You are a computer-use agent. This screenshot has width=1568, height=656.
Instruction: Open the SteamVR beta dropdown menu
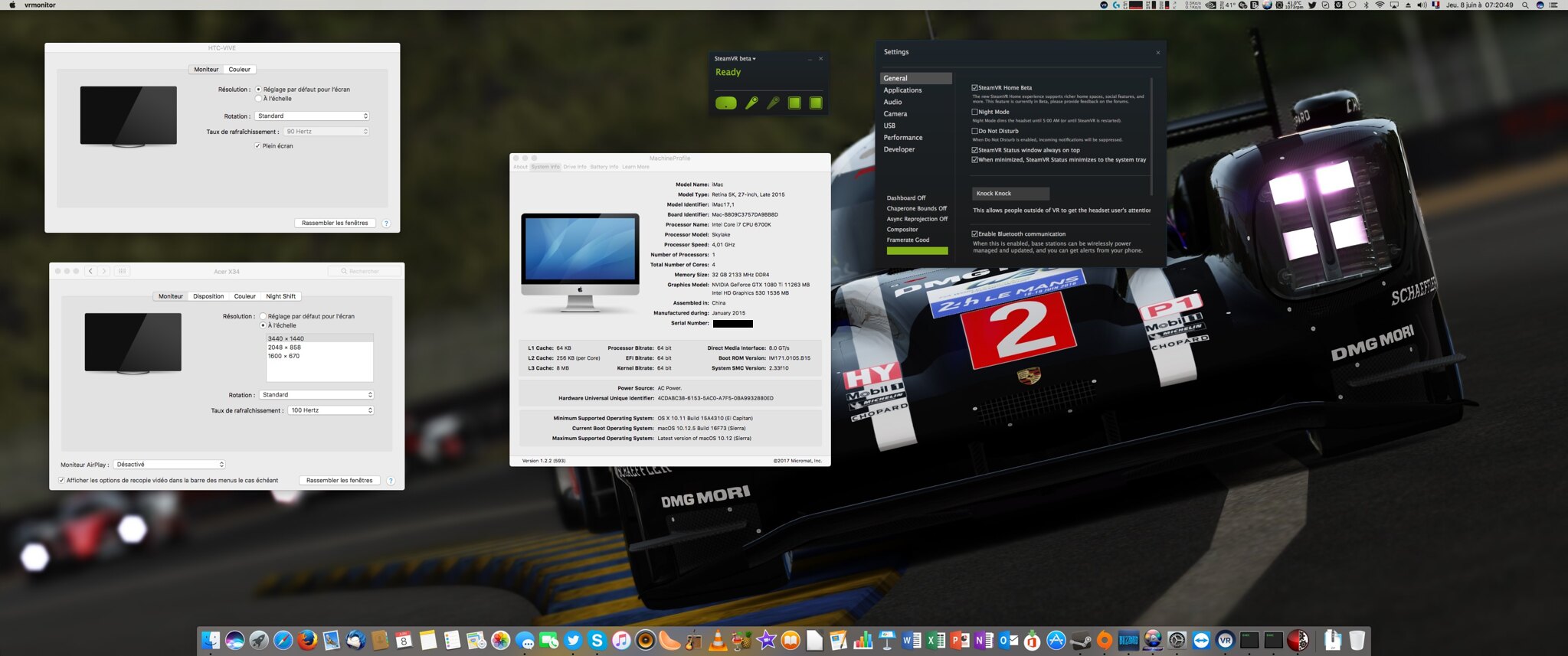[x=735, y=58]
